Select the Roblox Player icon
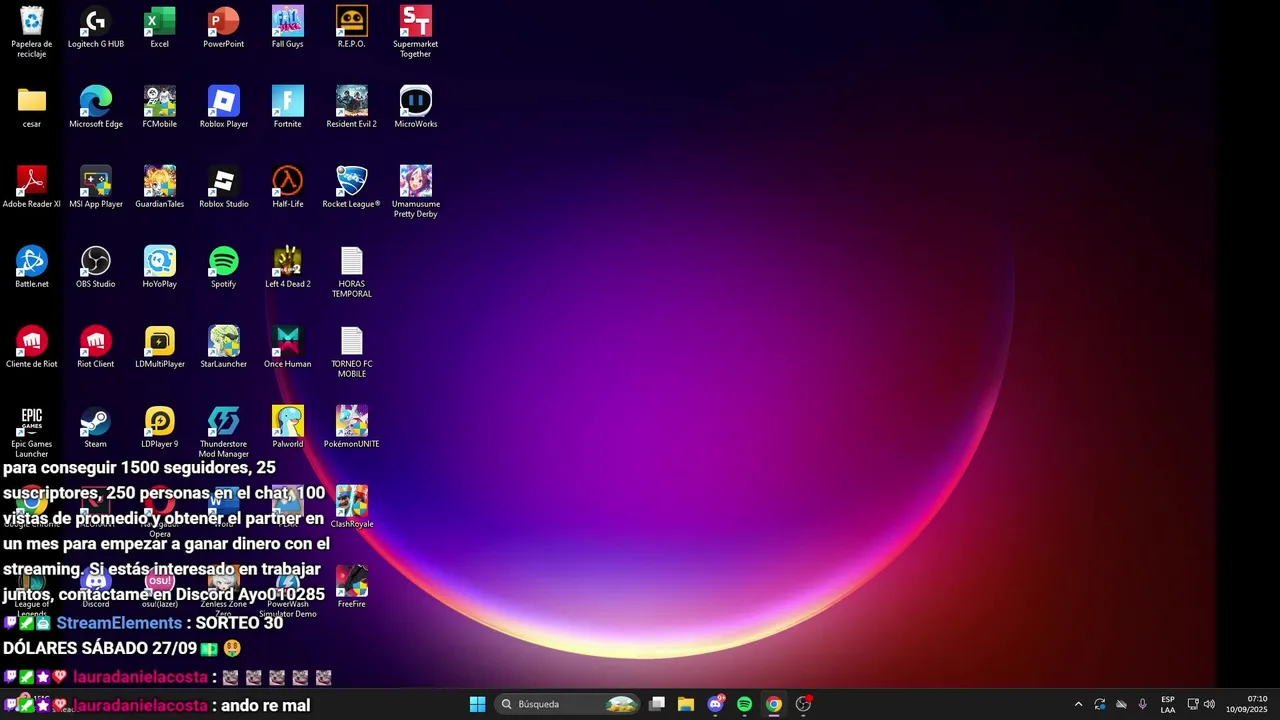The width and height of the screenshot is (1280, 720). click(x=224, y=108)
